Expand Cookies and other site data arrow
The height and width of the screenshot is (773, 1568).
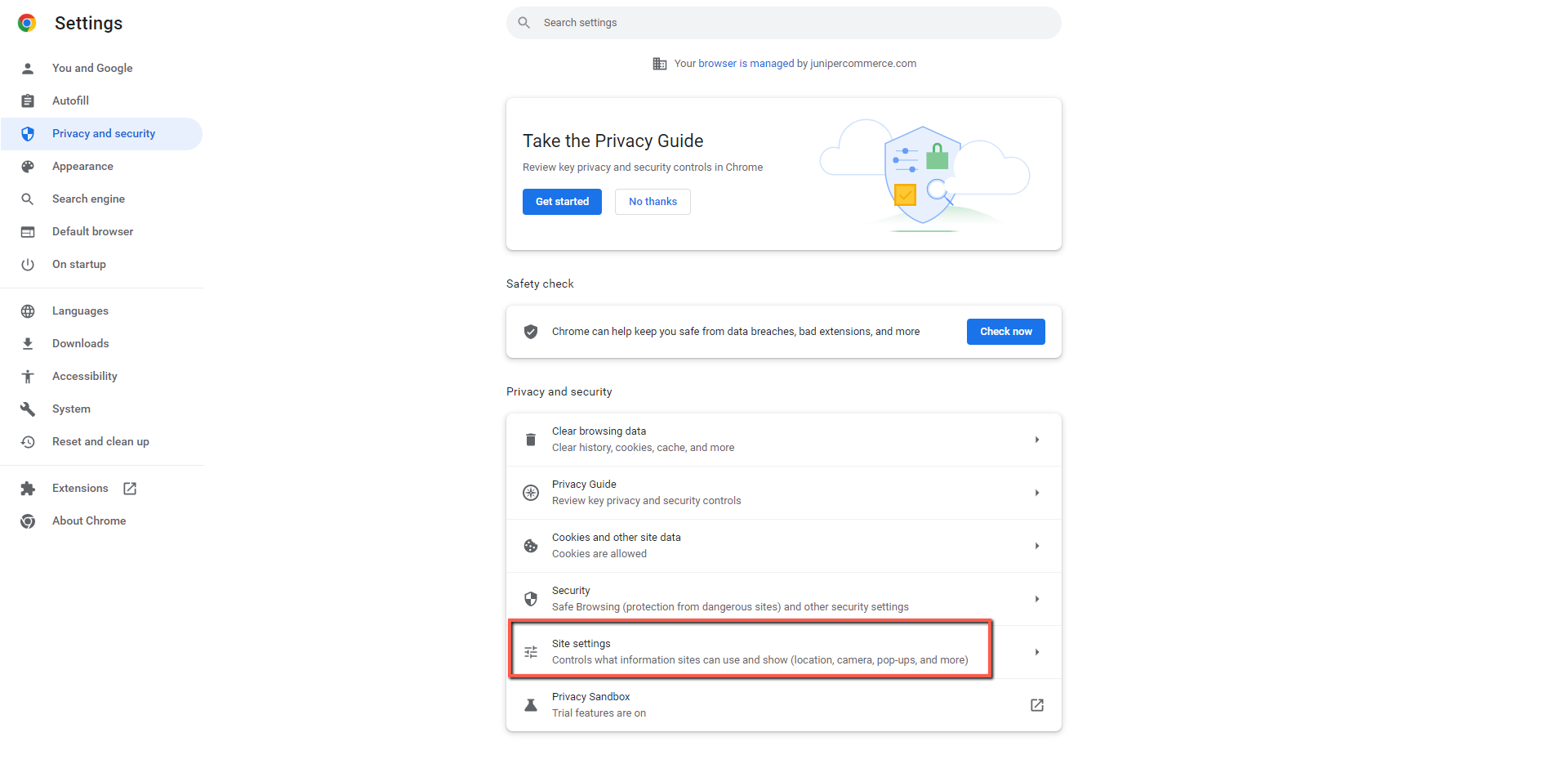click(1037, 546)
